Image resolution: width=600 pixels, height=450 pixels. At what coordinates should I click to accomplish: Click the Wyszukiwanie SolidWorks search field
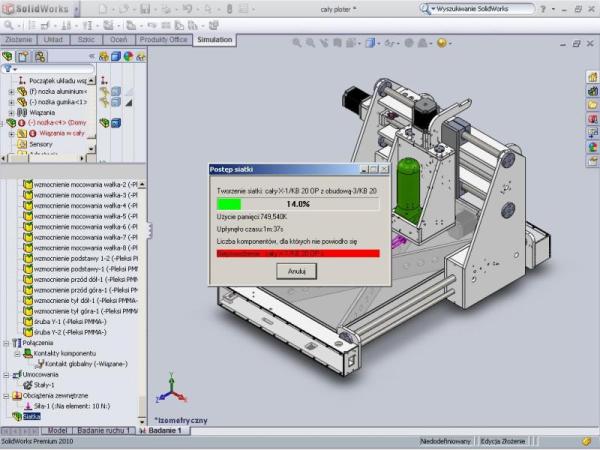point(477,8)
